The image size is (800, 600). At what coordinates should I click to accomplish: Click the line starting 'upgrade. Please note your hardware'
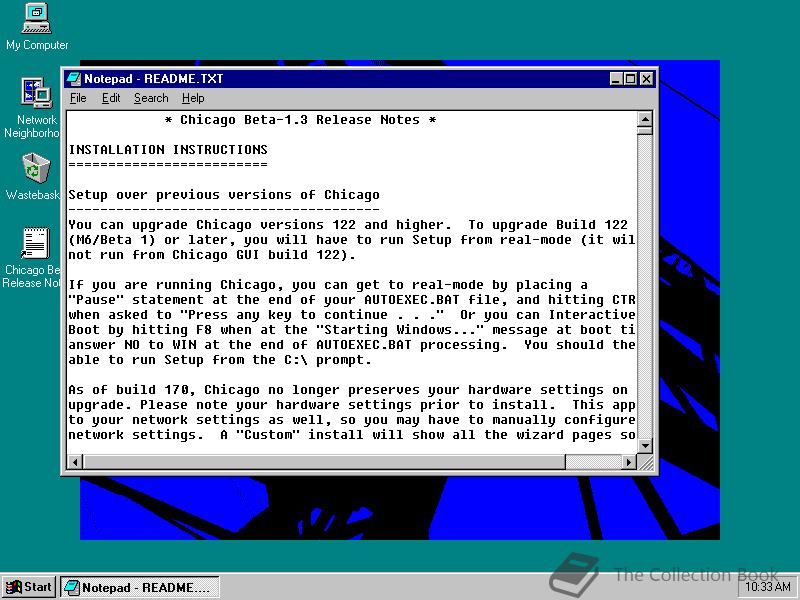(352, 405)
